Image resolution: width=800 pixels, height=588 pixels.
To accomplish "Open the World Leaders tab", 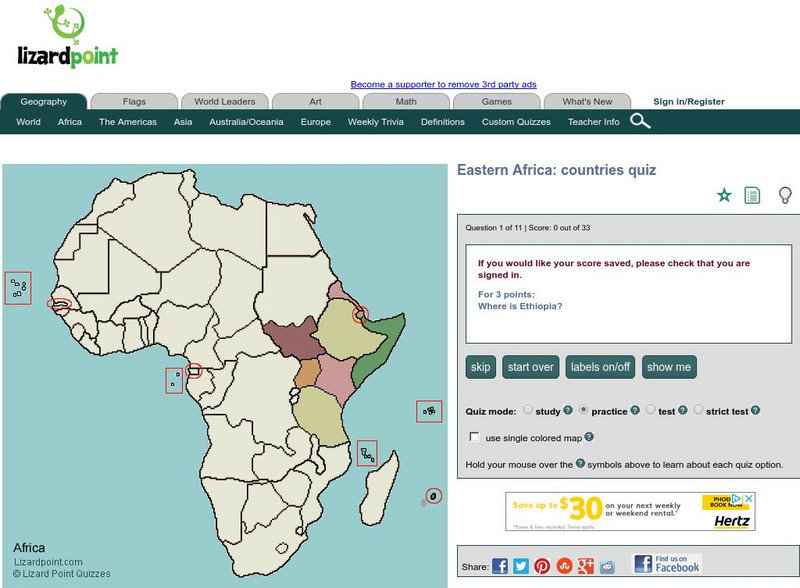I will tap(224, 102).
